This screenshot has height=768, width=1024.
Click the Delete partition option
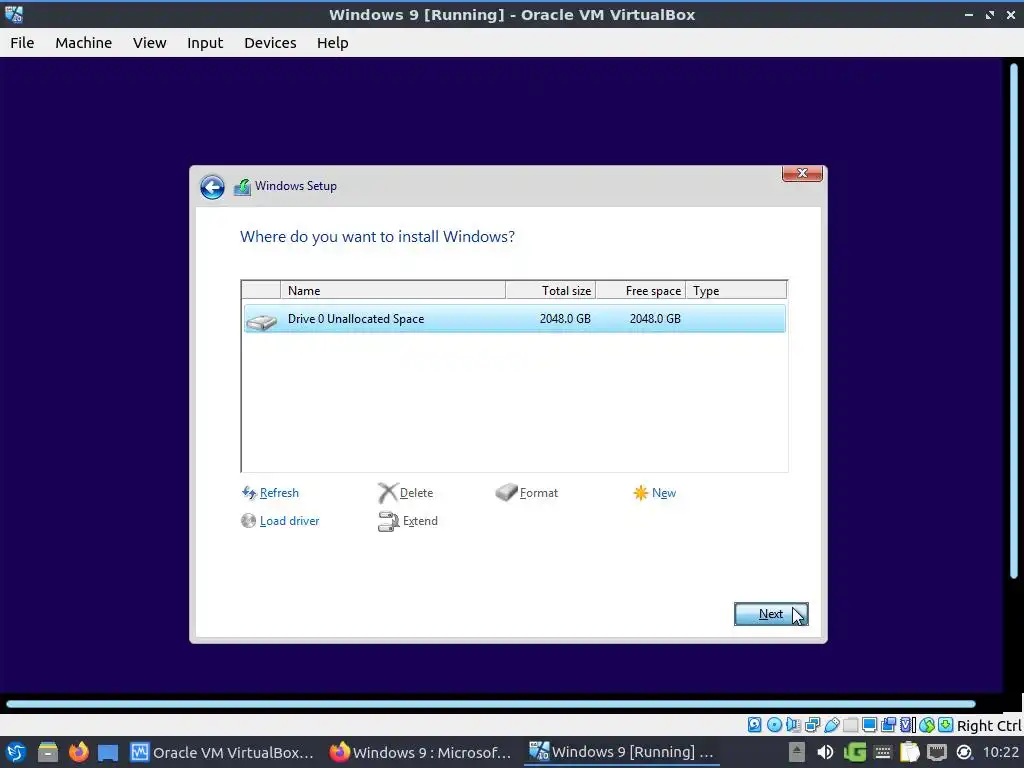(x=406, y=493)
